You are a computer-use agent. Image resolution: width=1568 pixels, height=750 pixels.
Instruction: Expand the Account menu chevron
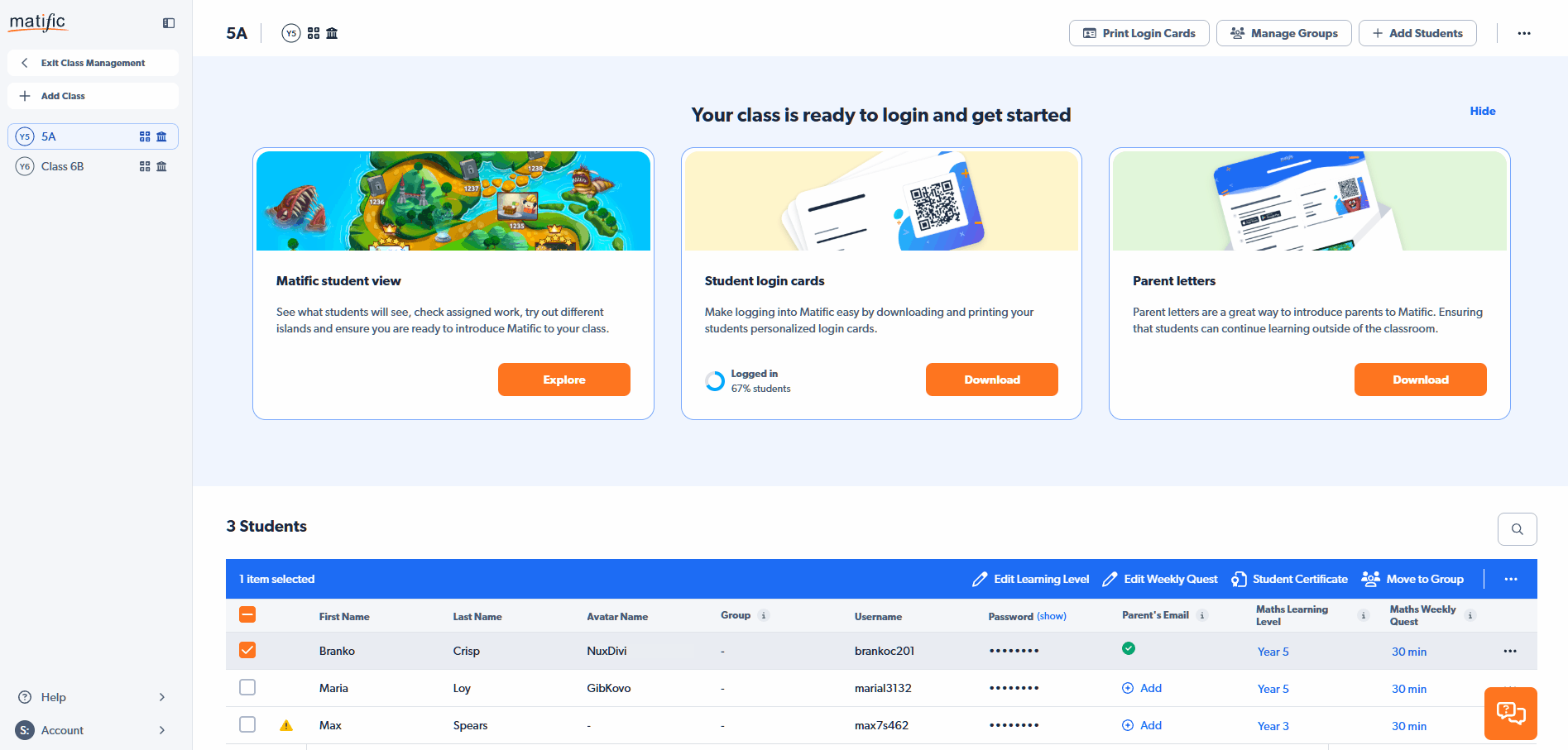[x=162, y=730]
